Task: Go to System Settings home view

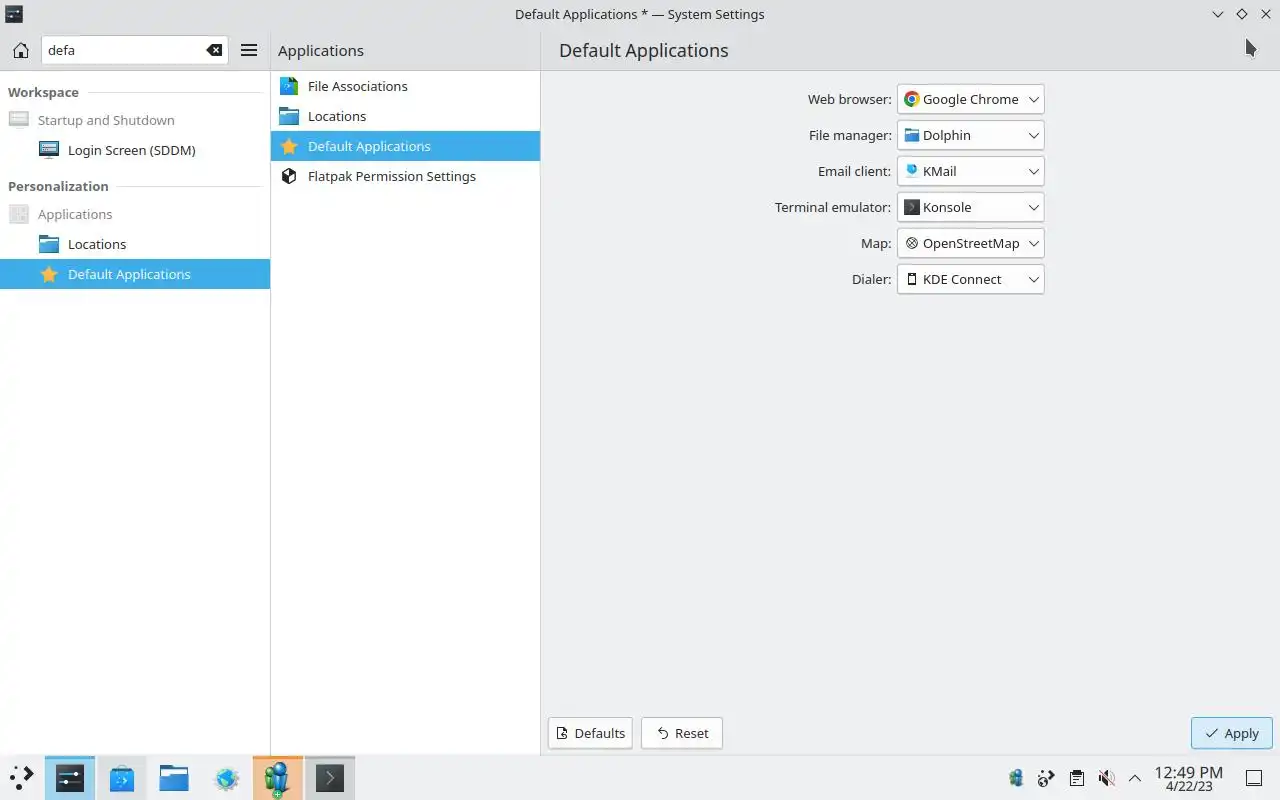Action: click(20, 50)
